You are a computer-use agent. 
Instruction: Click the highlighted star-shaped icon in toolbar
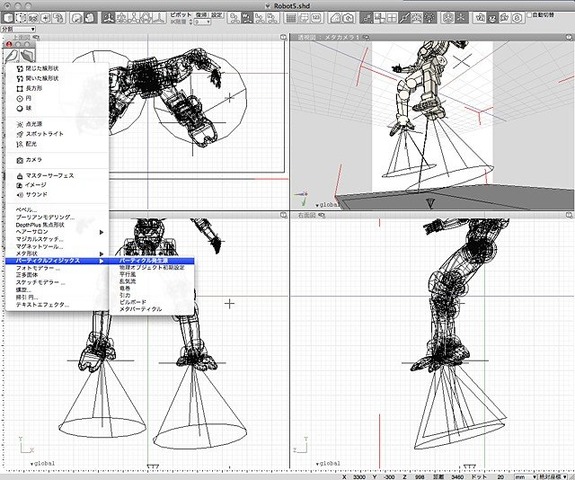[461, 18]
